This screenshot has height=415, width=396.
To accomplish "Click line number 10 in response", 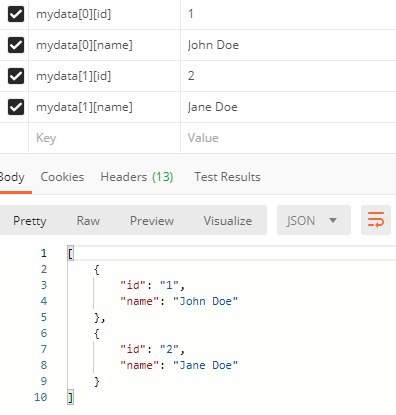I will point(41,397).
